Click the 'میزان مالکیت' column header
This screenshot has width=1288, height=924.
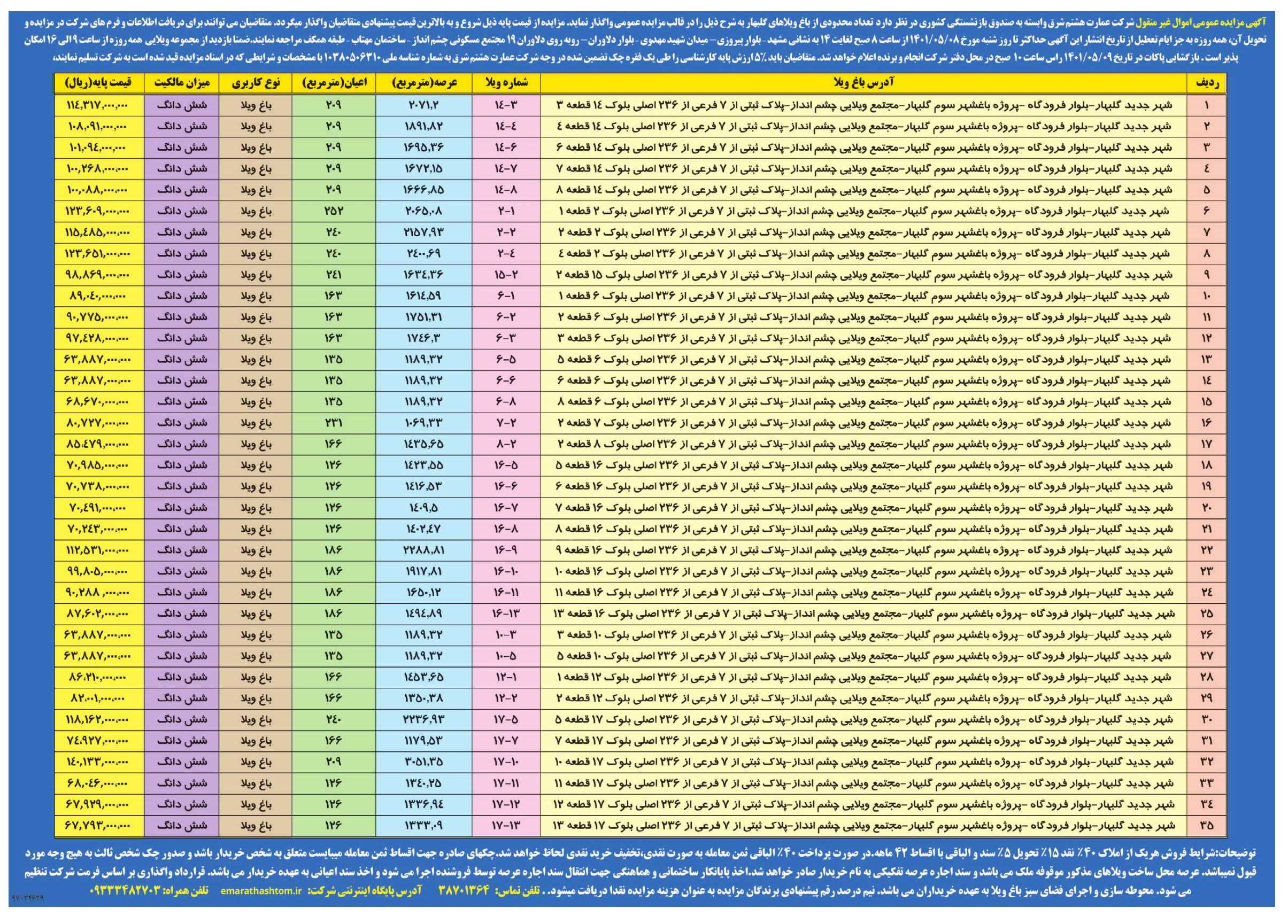pyautogui.click(x=181, y=83)
